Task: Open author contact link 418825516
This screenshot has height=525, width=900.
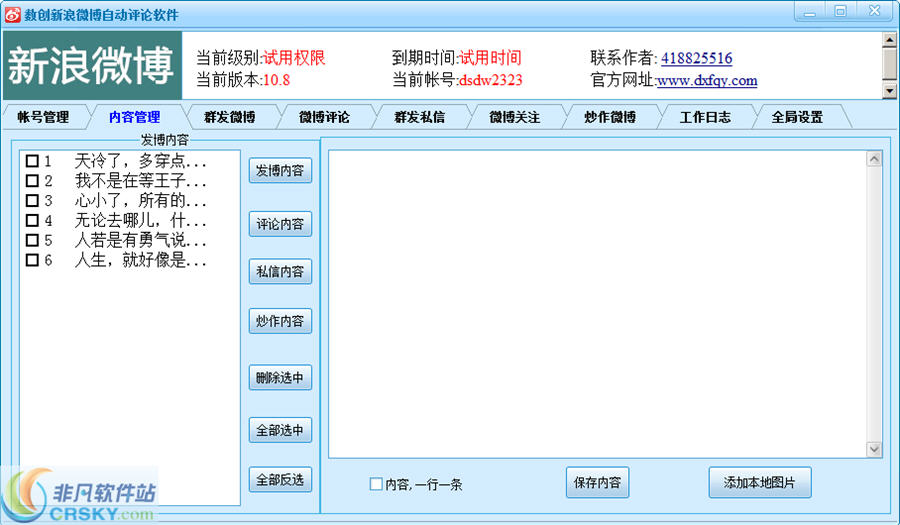Action: (696, 58)
